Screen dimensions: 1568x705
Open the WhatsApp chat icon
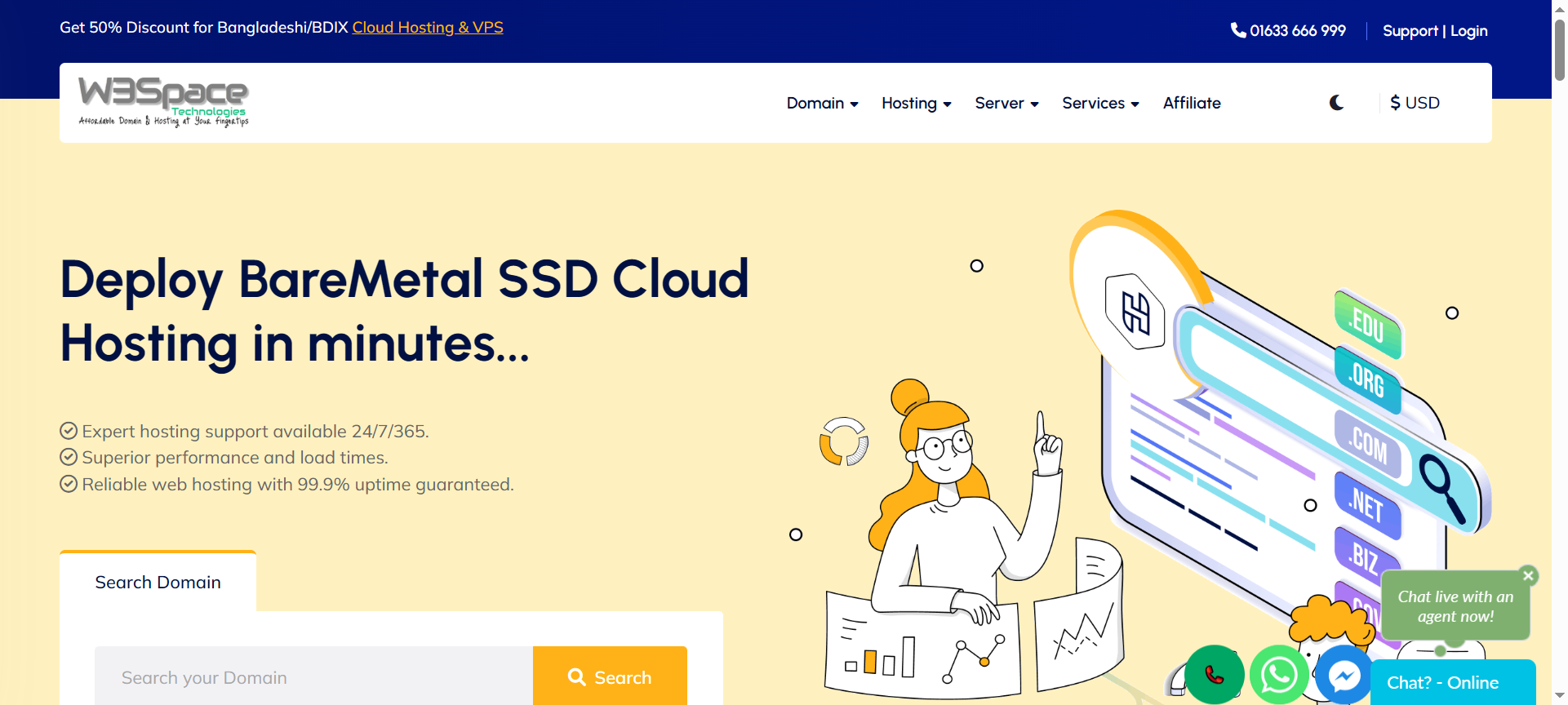point(1279,675)
